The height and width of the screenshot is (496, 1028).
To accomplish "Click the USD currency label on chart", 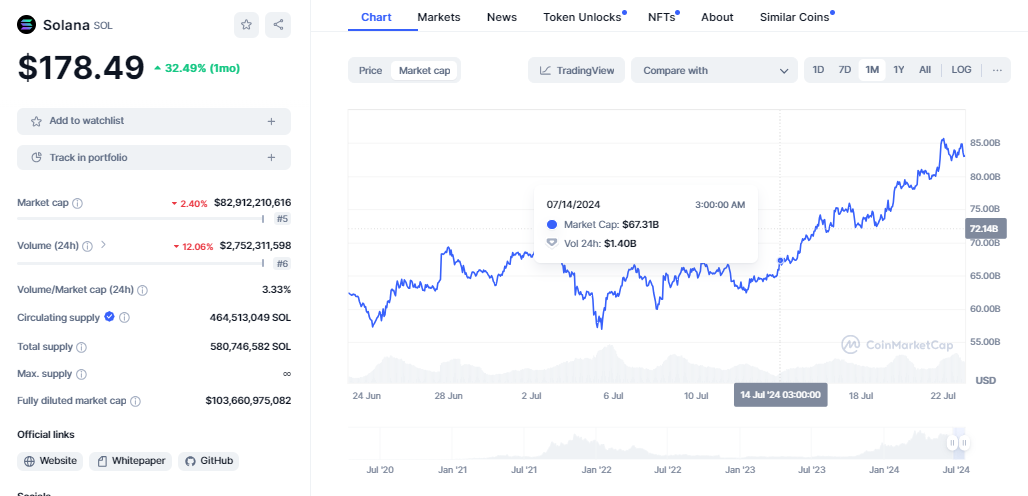I will (985, 381).
